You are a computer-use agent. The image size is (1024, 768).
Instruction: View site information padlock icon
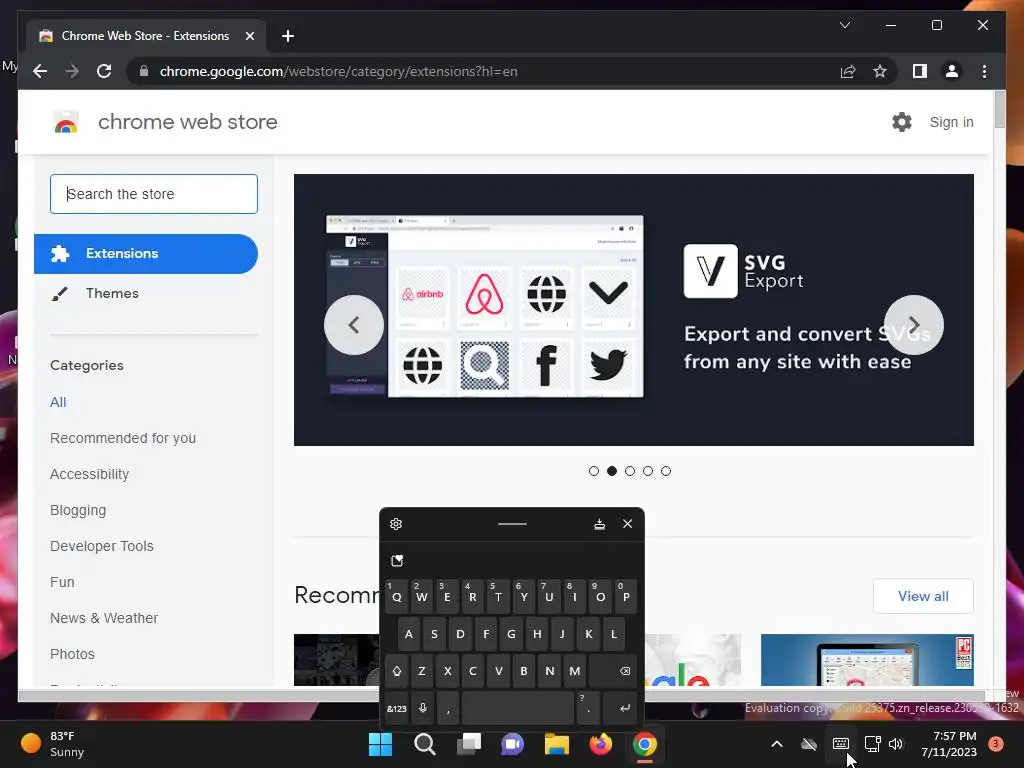(x=144, y=71)
